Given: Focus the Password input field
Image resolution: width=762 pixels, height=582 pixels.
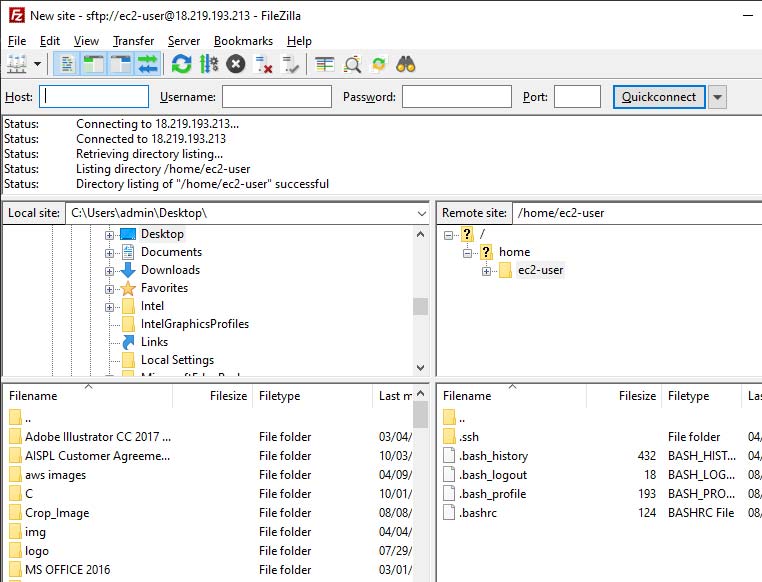Looking at the screenshot, I should (457, 97).
